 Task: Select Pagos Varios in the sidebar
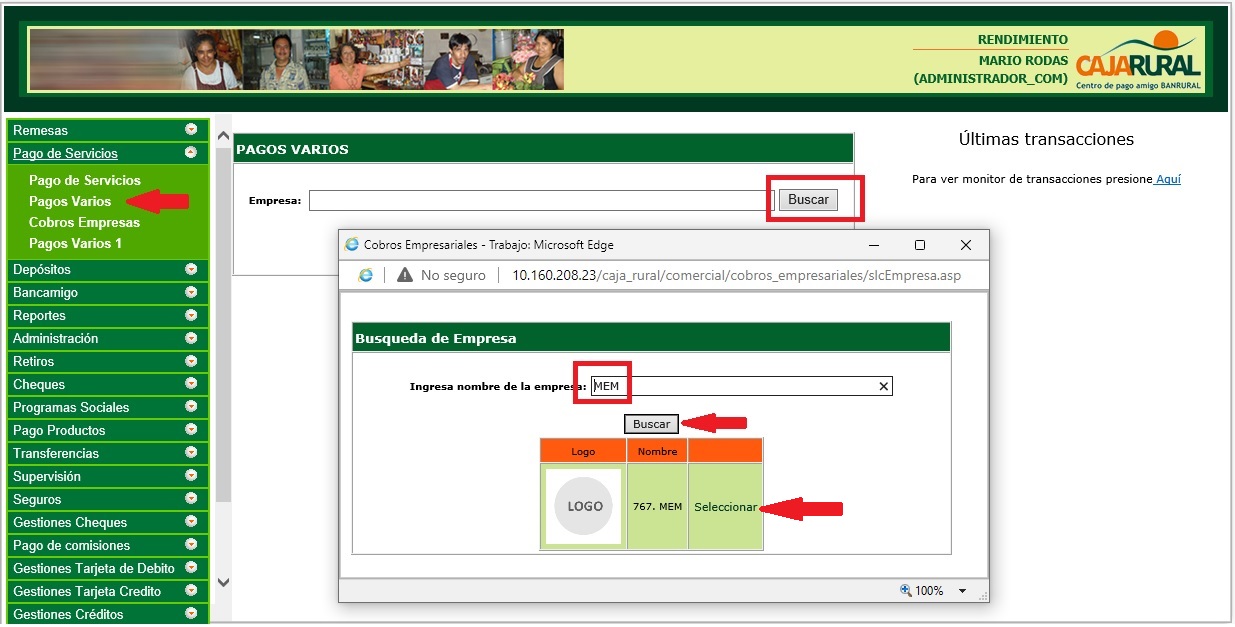coord(70,201)
